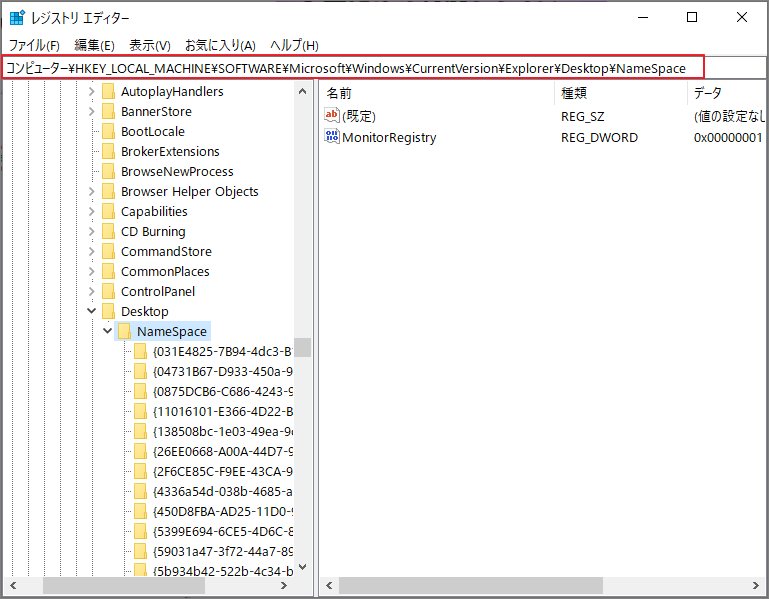
Task: Click the REG_SZ string icon of (既定)
Action: point(332,116)
